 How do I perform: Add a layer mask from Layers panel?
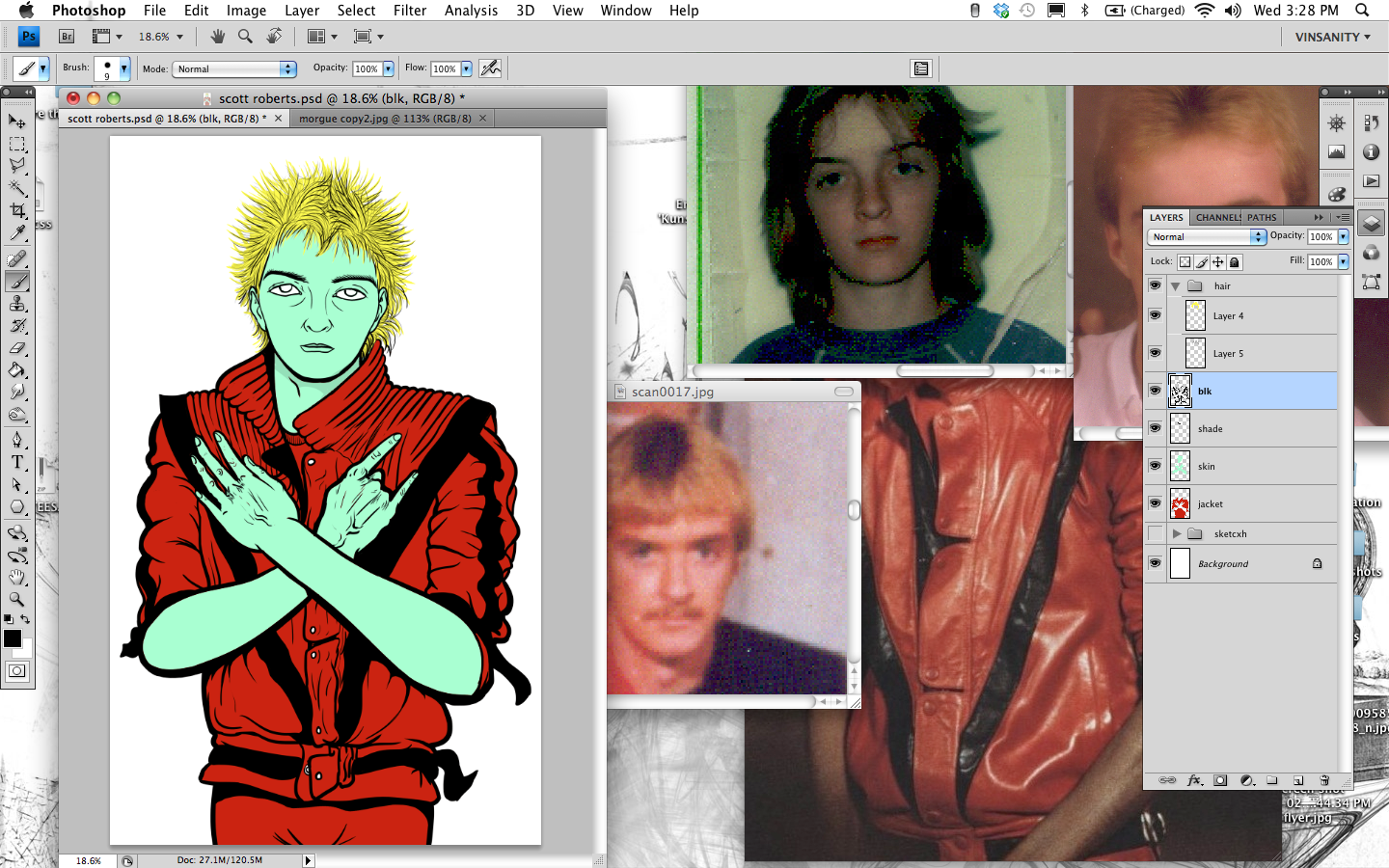tap(1220, 780)
